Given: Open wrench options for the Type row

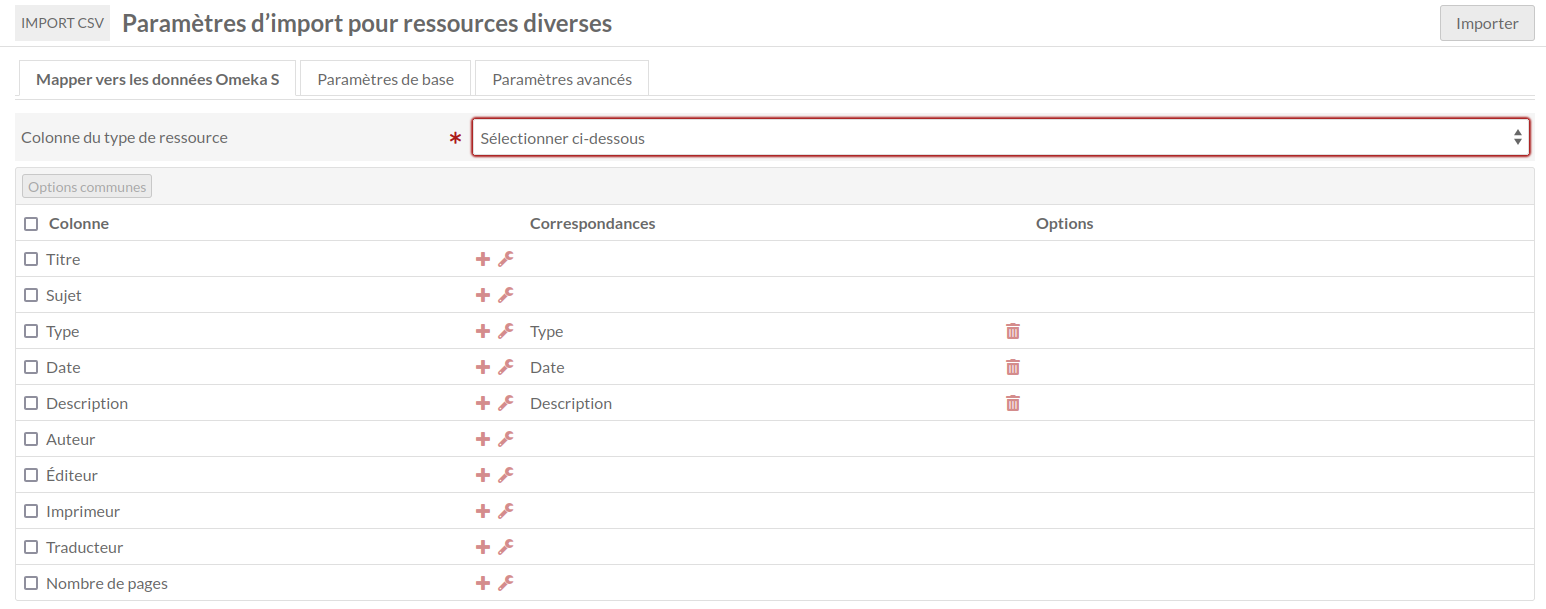Looking at the screenshot, I should (x=506, y=331).
